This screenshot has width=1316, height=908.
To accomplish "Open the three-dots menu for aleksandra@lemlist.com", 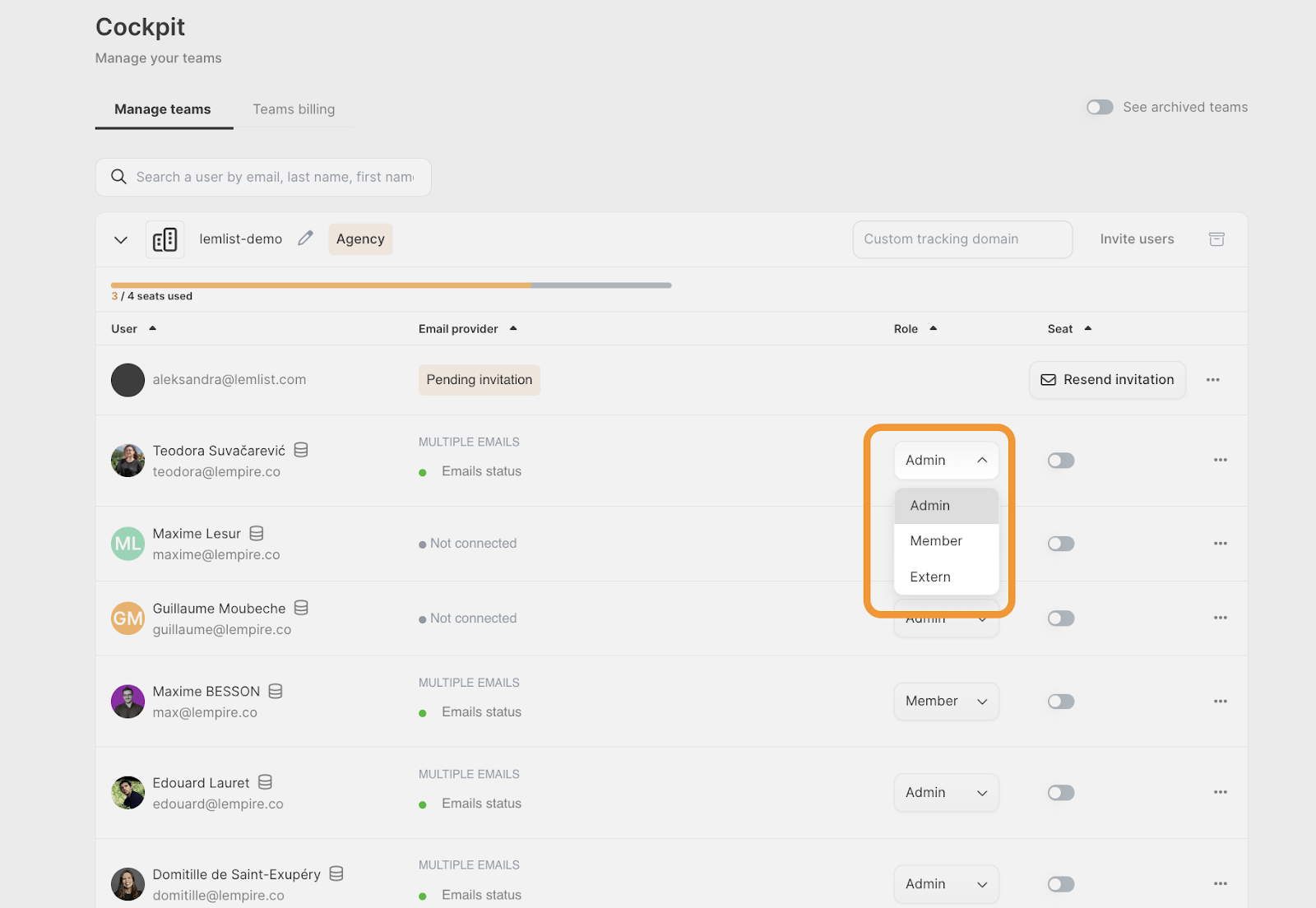I will (1212, 380).
